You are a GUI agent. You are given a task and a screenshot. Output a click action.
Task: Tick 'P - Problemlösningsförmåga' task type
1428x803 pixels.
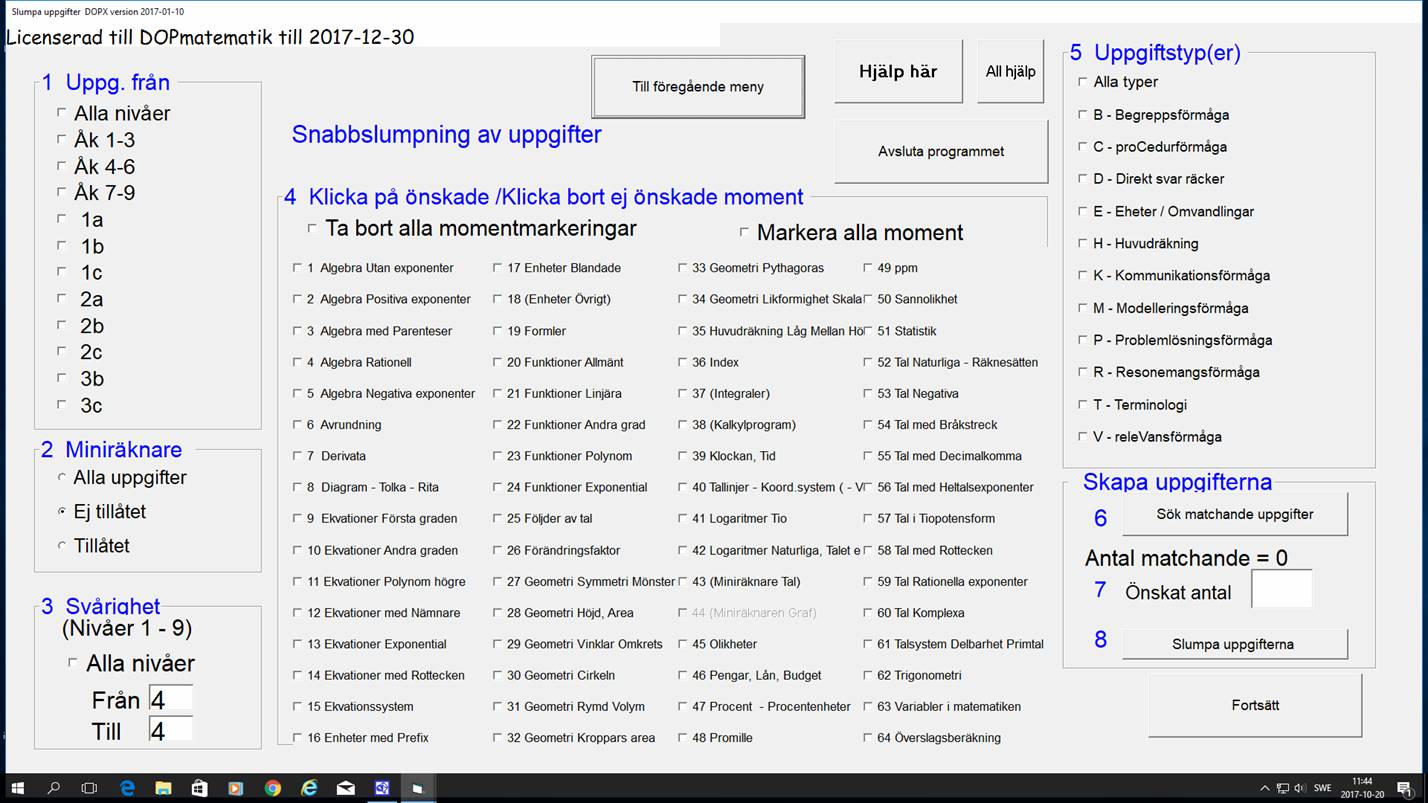click(x=1082, y=340)
